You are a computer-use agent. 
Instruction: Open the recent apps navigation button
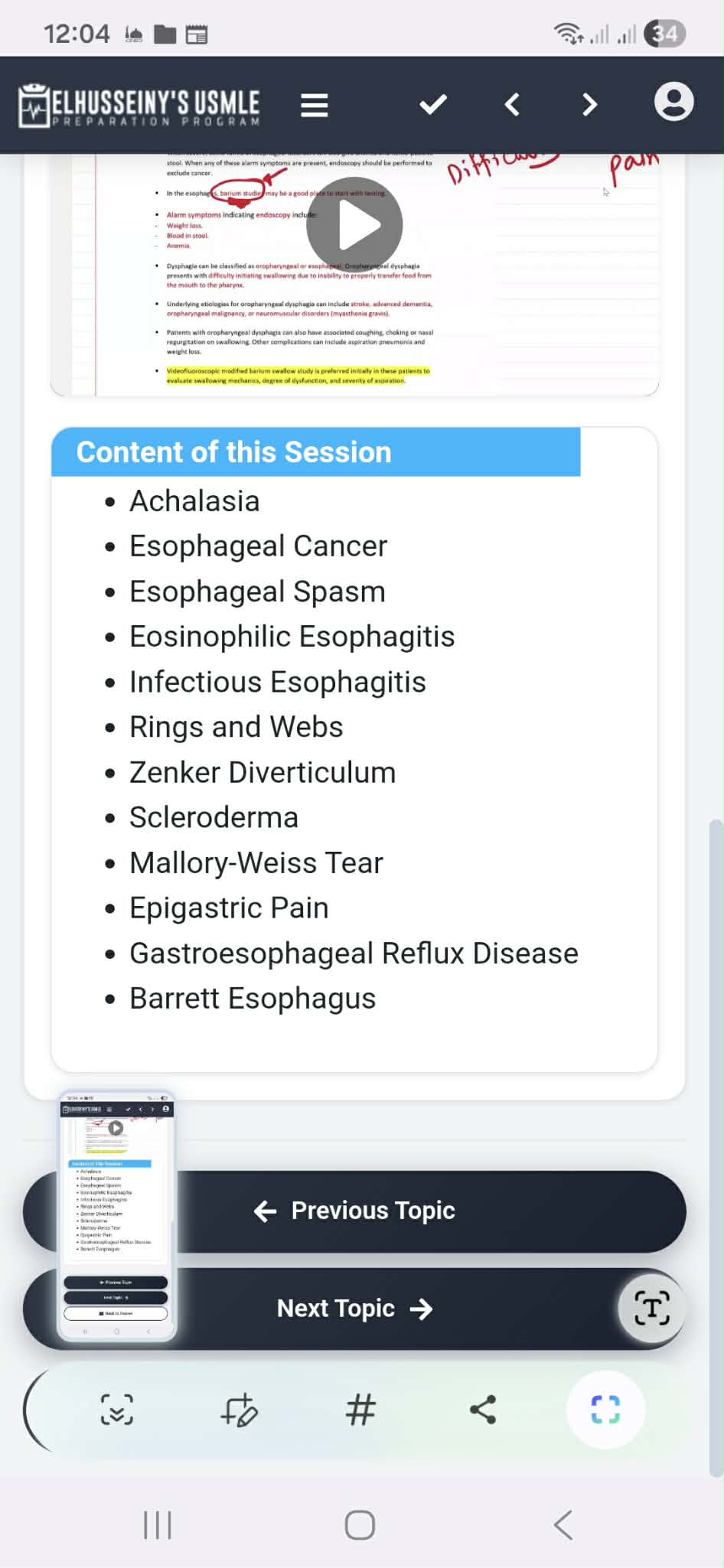click(158, 1525)
